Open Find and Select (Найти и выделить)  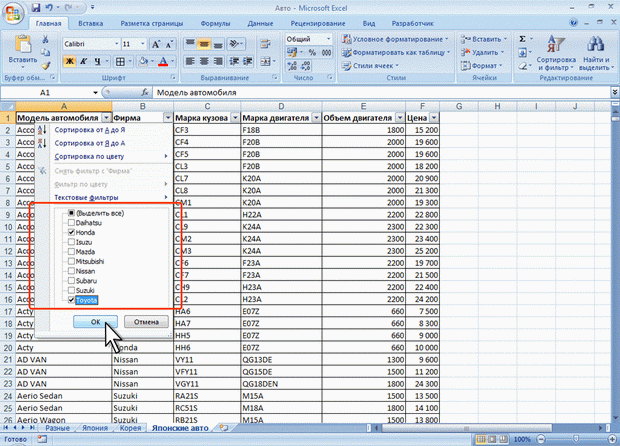click(x=596, y=53)
